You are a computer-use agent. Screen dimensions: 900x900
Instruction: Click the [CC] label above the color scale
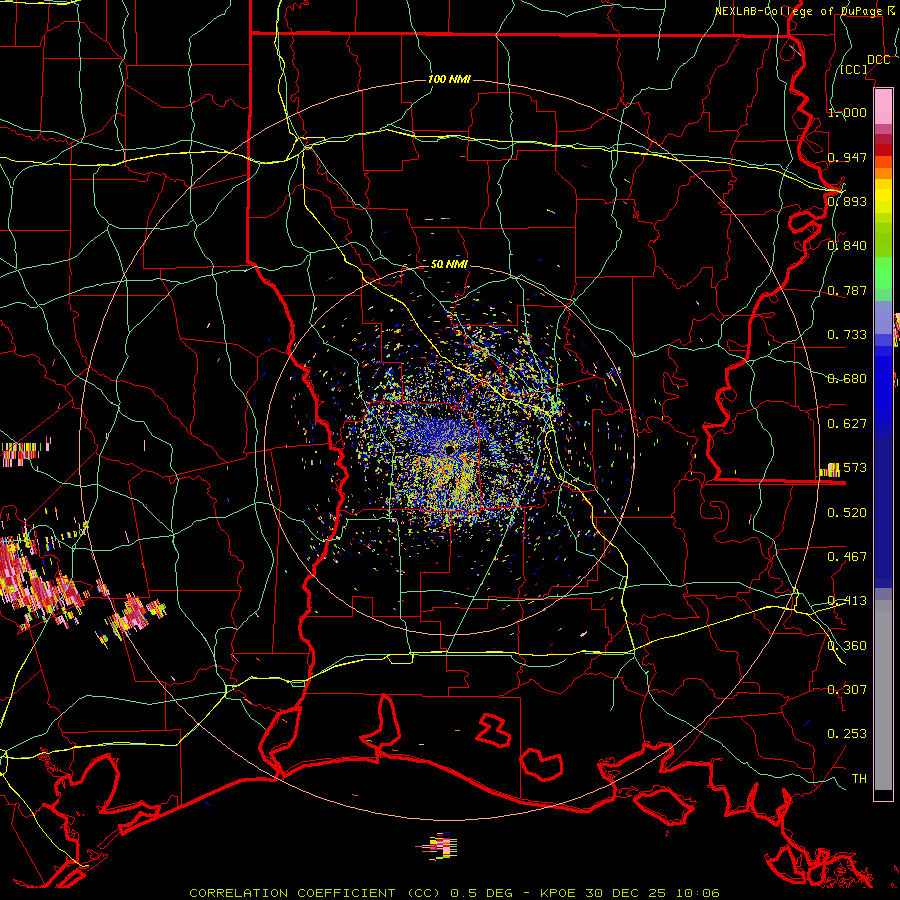(x=854, y=69)
